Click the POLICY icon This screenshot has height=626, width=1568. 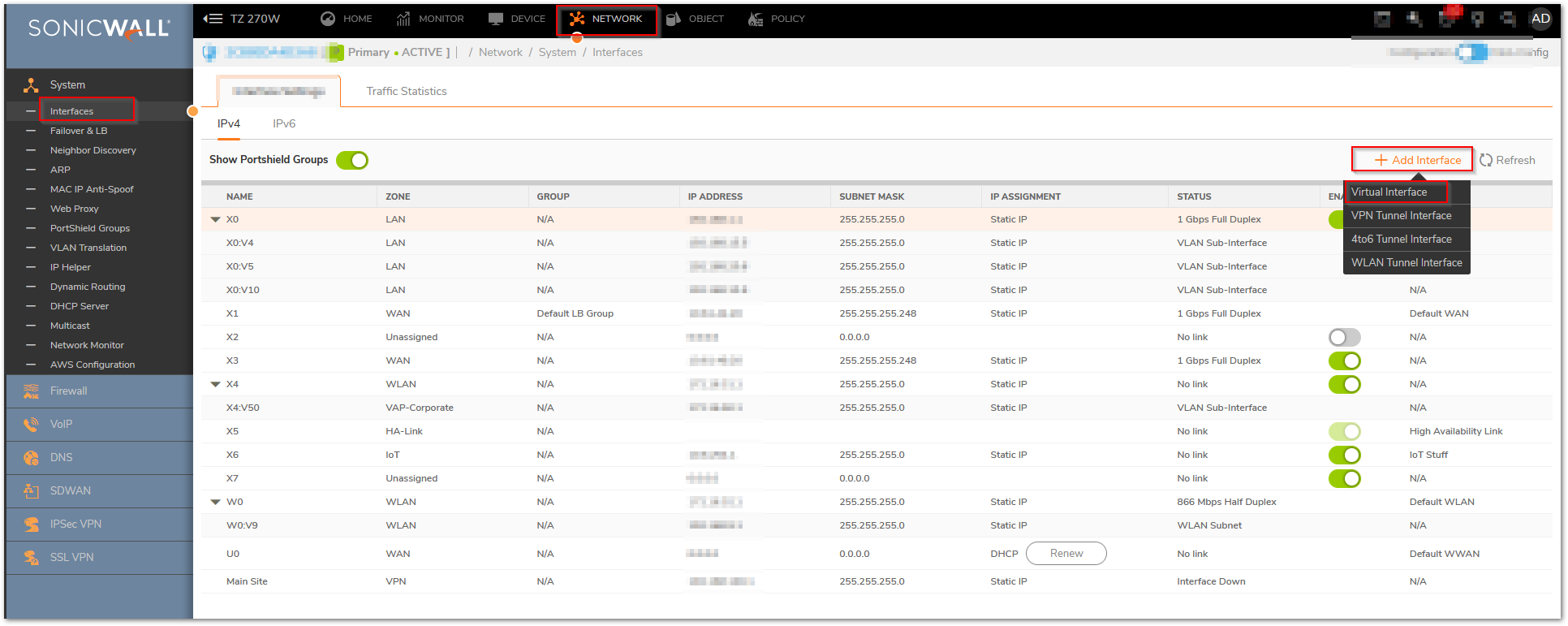coord(756,19)
